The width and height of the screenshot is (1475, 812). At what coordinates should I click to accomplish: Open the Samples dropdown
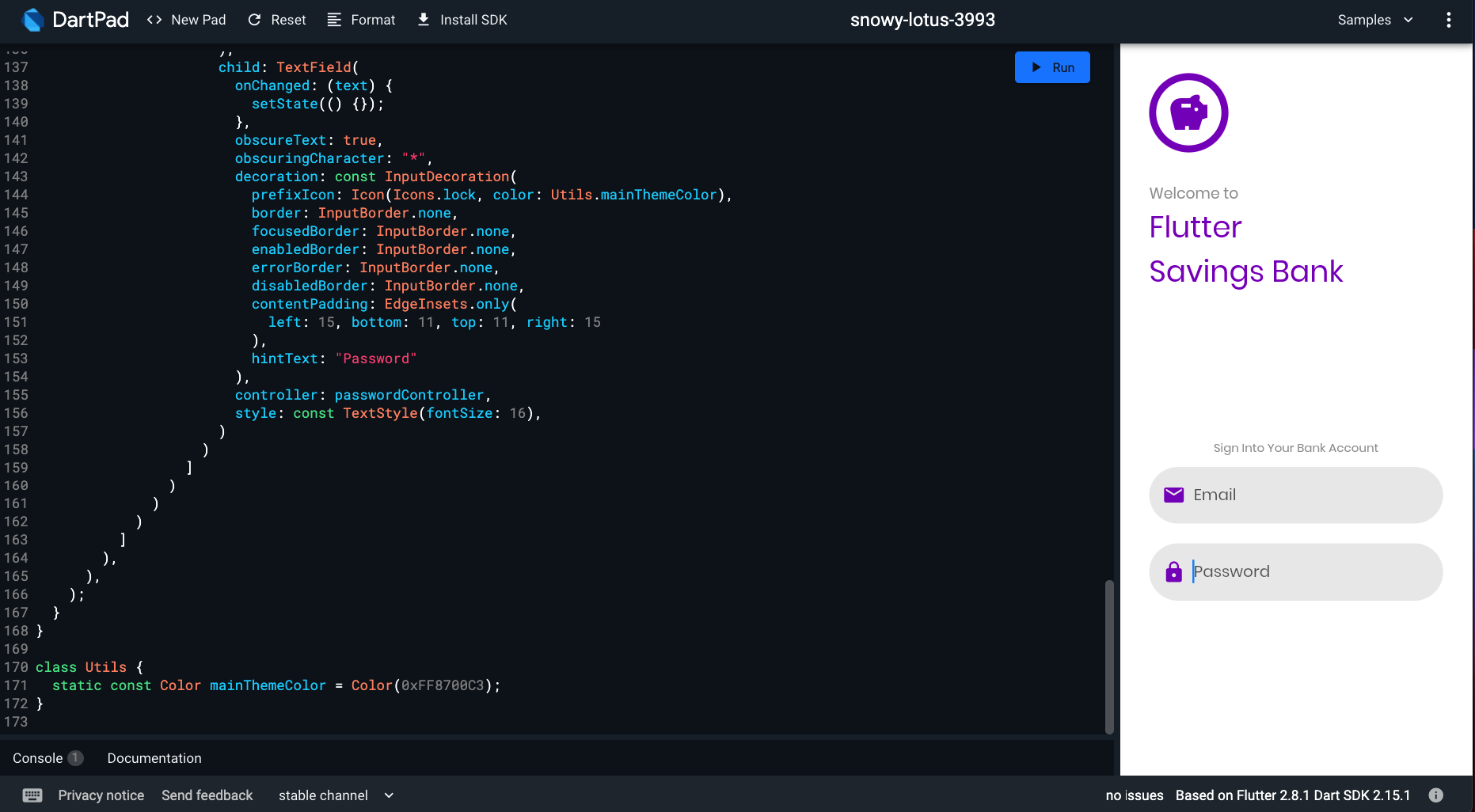pos(1375,20)
